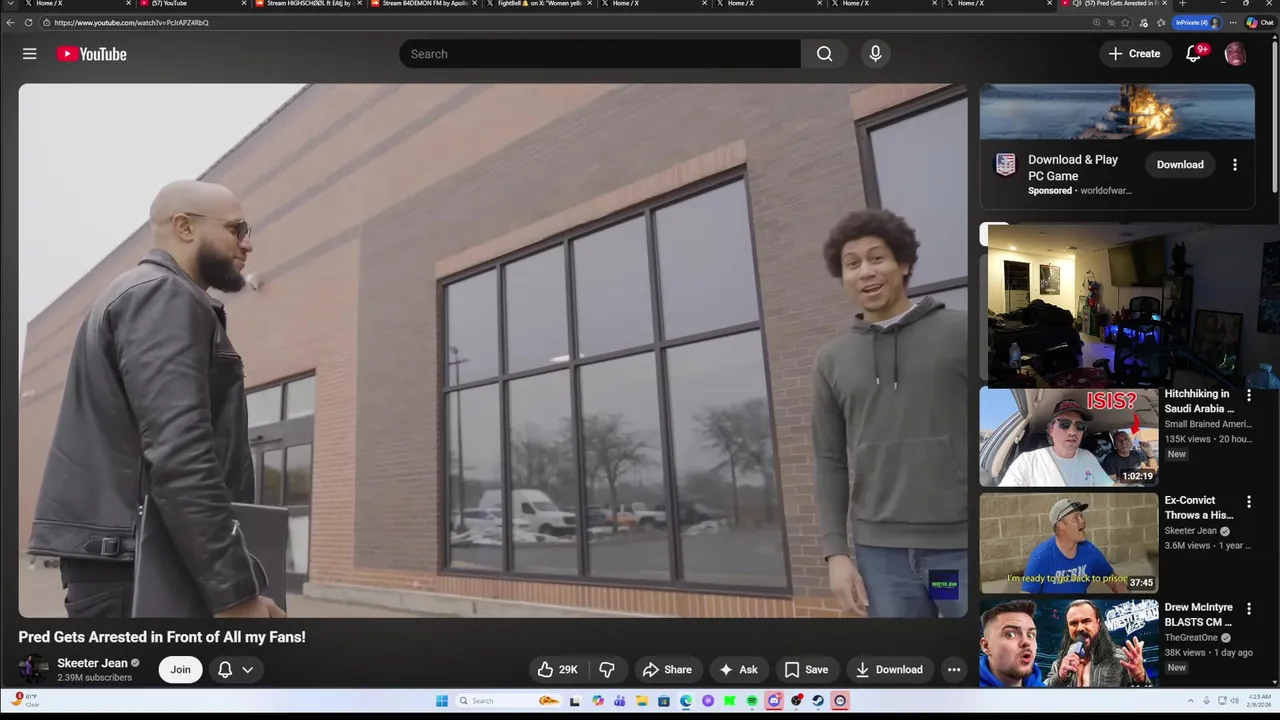
Task: Open the Drew McIntyre video thumbnail
Action: click(x=1068, y=643)
